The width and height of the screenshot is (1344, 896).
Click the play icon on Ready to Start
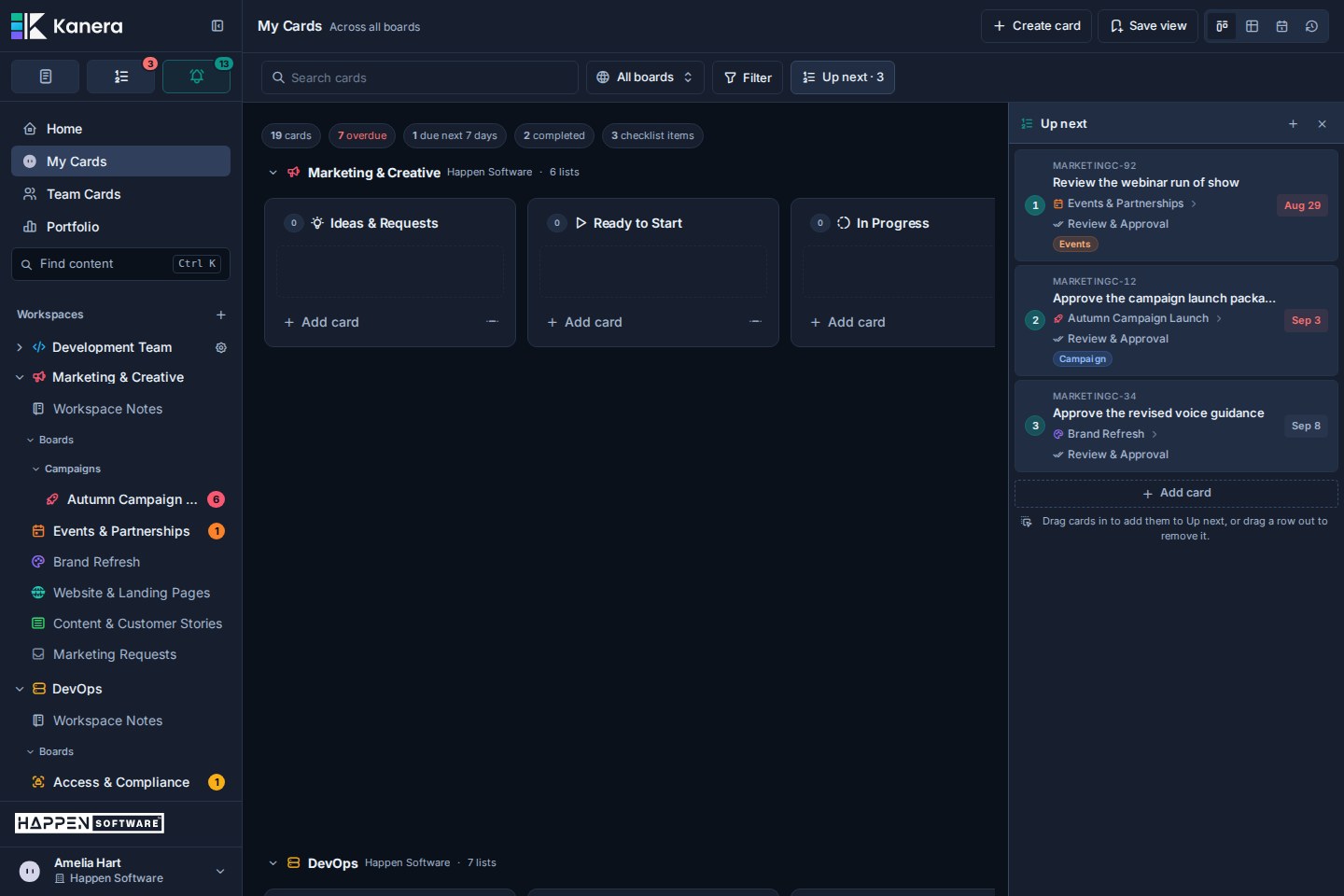[581, 223]
